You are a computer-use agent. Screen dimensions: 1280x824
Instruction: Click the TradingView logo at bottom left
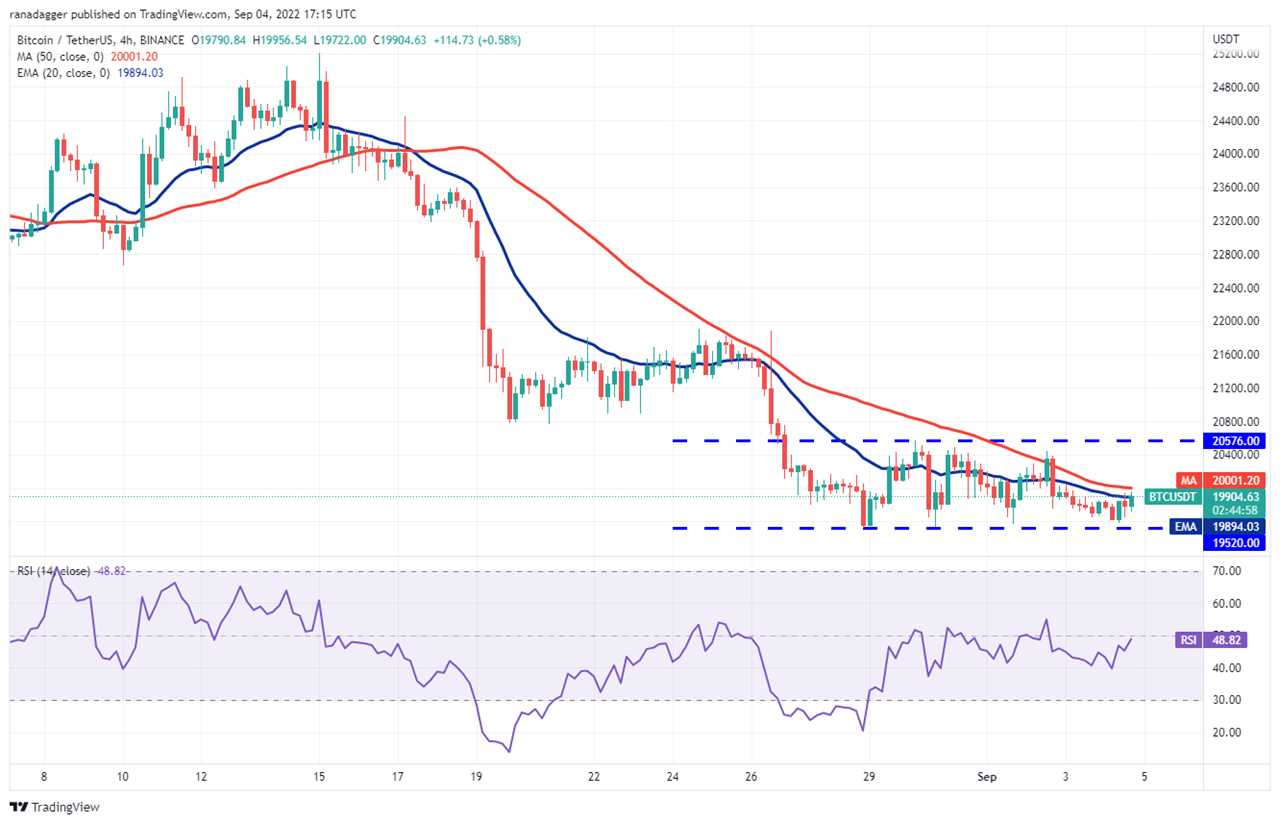tap(55, 807)
